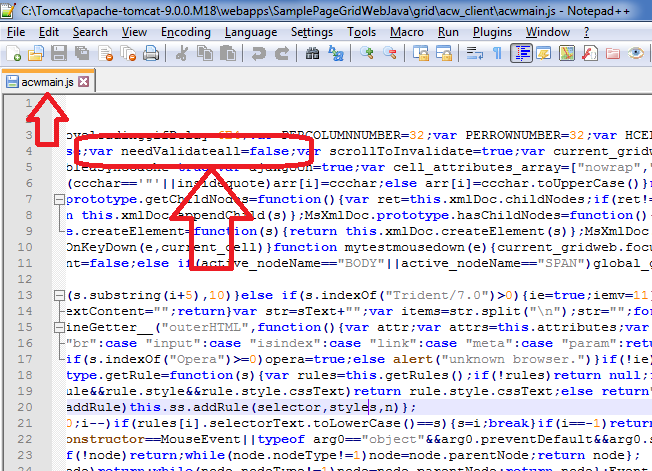Image resolution: width=652 pixels, height=471 pixels.
Task: Collapse the code fold at line 7
Action: coord(56,201)
